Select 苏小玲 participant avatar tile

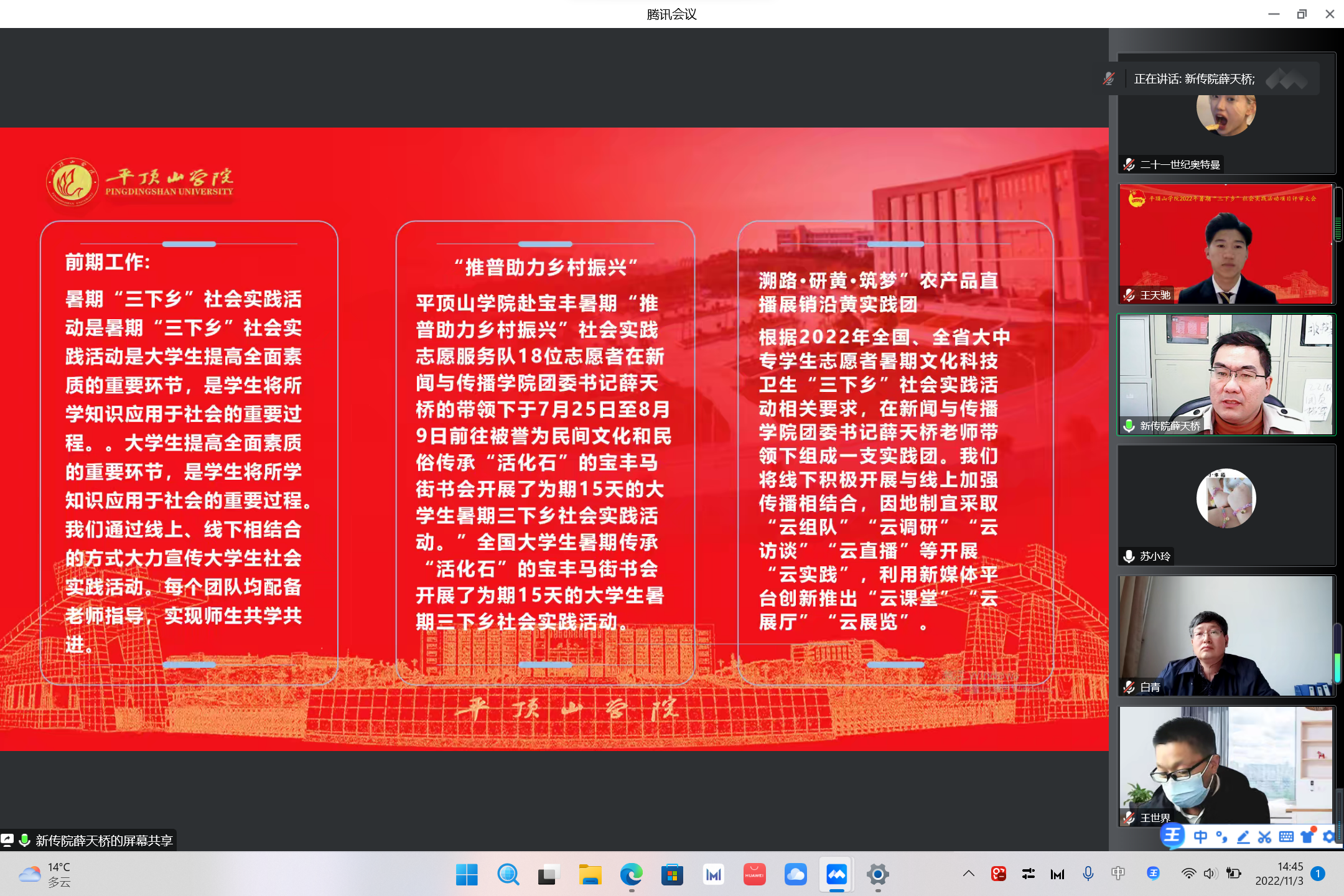pyautogui.click(x=1226, y=505)
